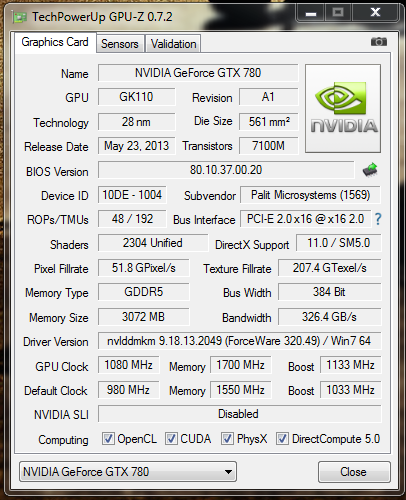Screen dimensions: 406x500
Task: Click the Device ID field 10DE - 1004
Action: click(x=132, y=195)
